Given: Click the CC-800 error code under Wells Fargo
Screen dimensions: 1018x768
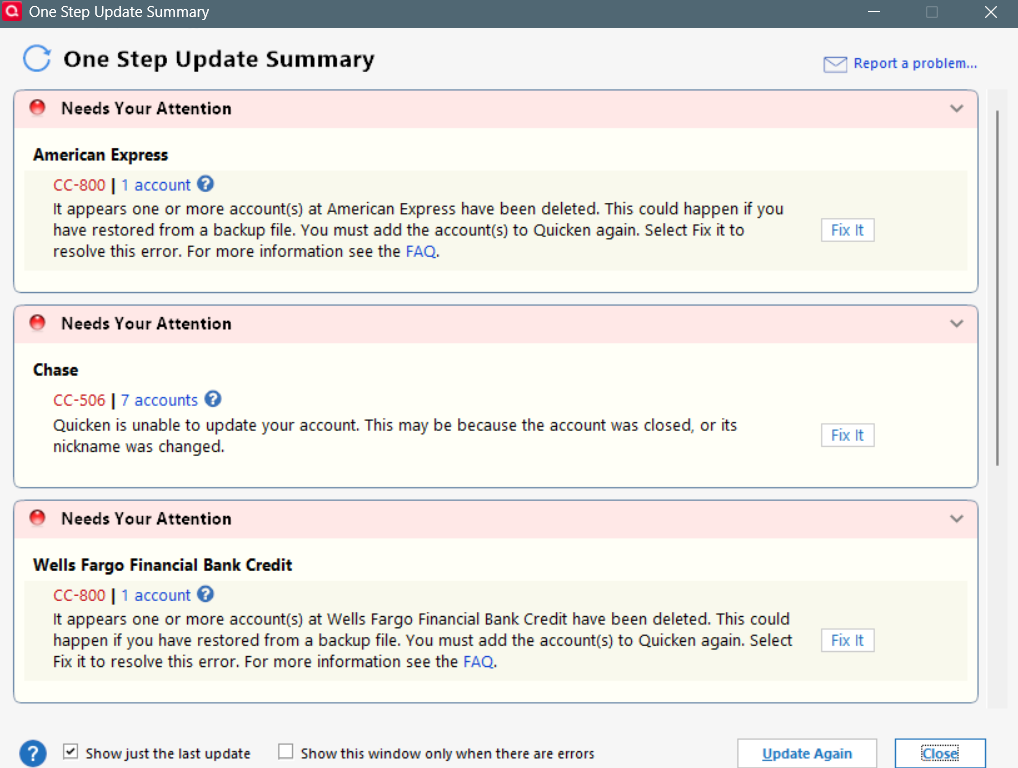Looking at the screenshot, I should click(x=79, y=595).
